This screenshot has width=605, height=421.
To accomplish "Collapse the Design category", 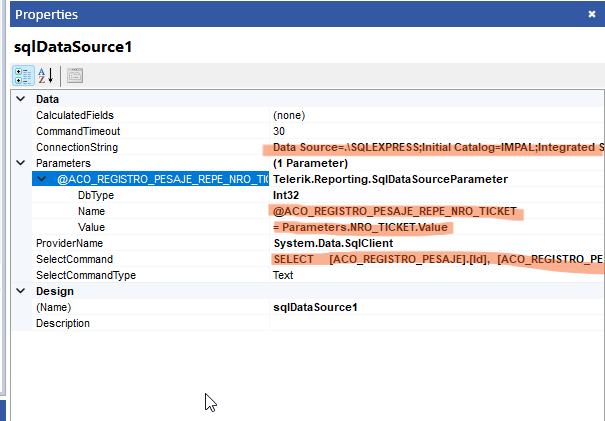I will pos(20,291).
